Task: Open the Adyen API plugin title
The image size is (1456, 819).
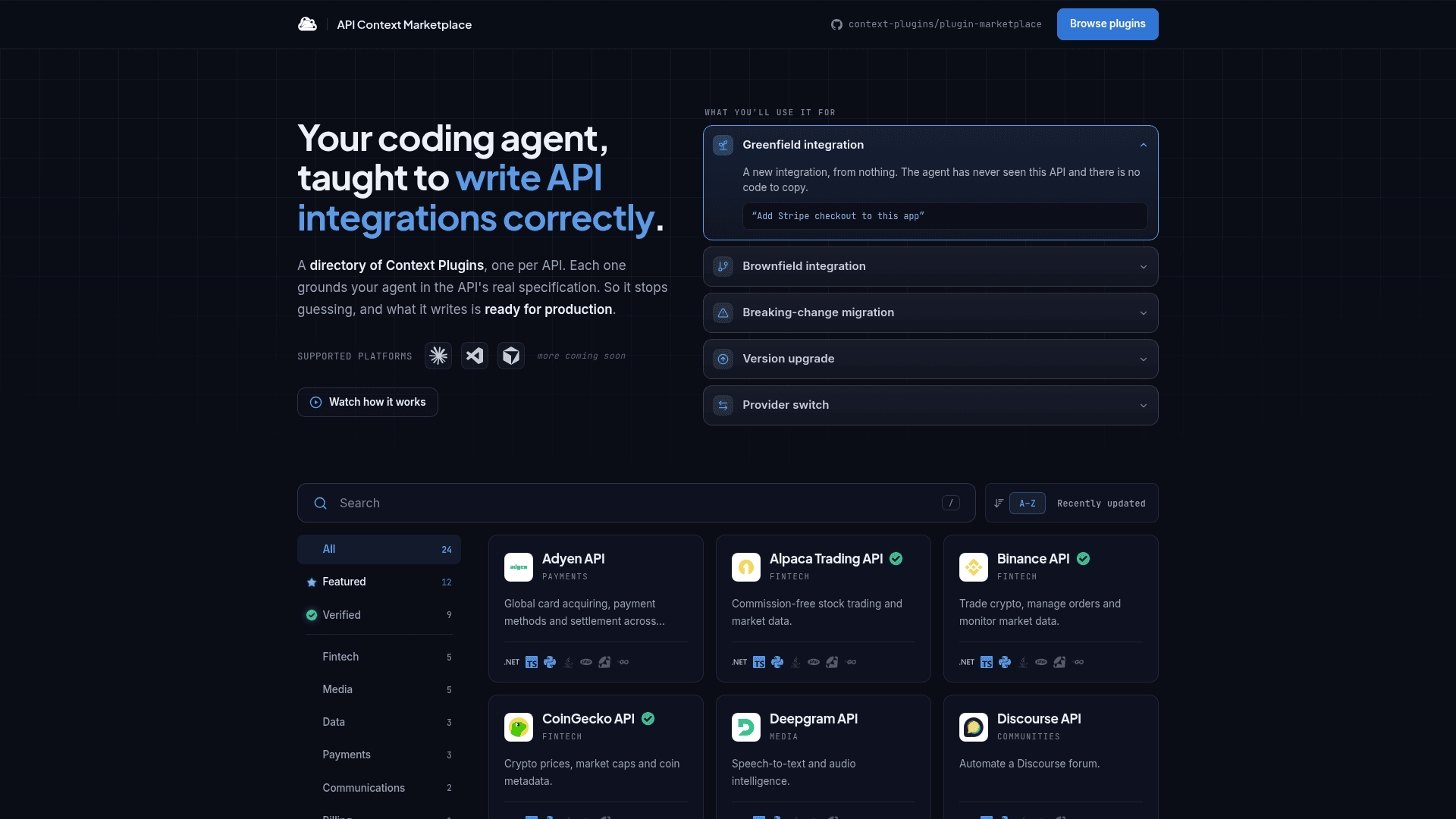Action: pyautogui.click(x=573, y=559)
